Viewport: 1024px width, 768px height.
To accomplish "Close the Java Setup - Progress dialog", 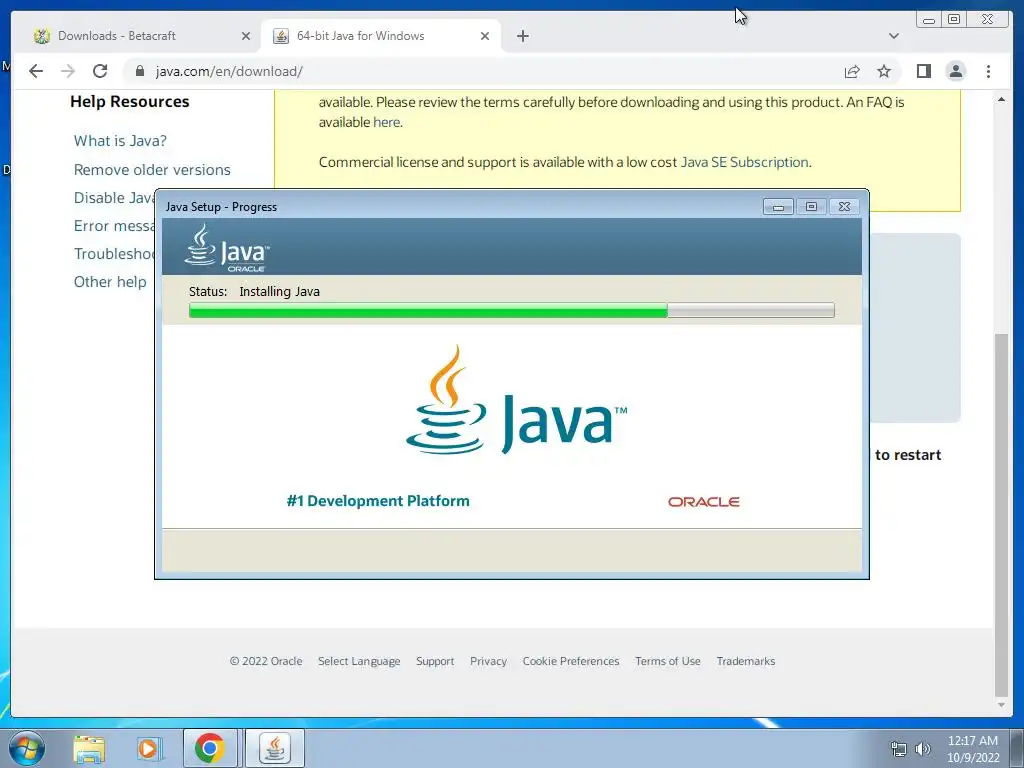I will click(844, 206).
